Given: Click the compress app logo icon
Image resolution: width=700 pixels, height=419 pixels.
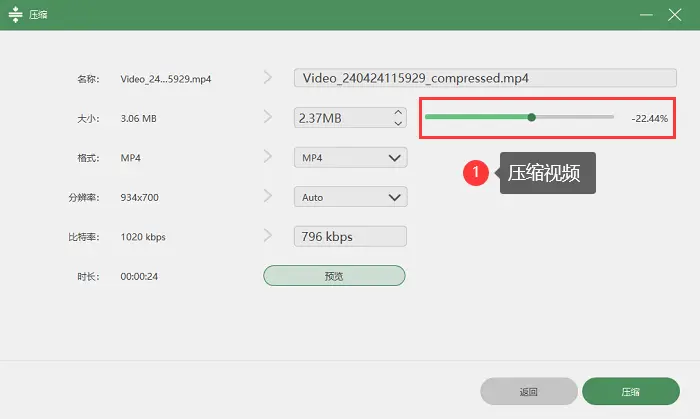Looking at the screenshot, I should click(15, 14).
